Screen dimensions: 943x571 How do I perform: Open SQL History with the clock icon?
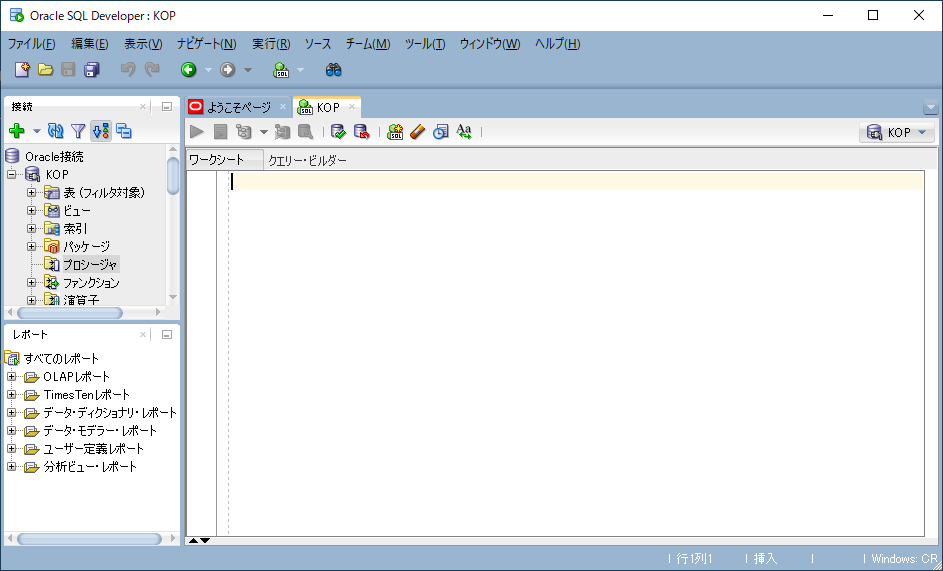coord(441,131)
